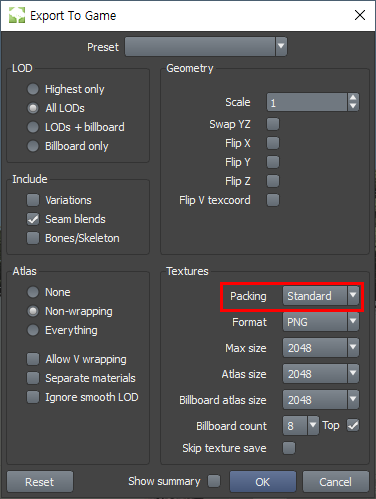Screen dimensions: 376x499
Task: Enable Flip V texcoord checkbox
Action: [273, 200]
